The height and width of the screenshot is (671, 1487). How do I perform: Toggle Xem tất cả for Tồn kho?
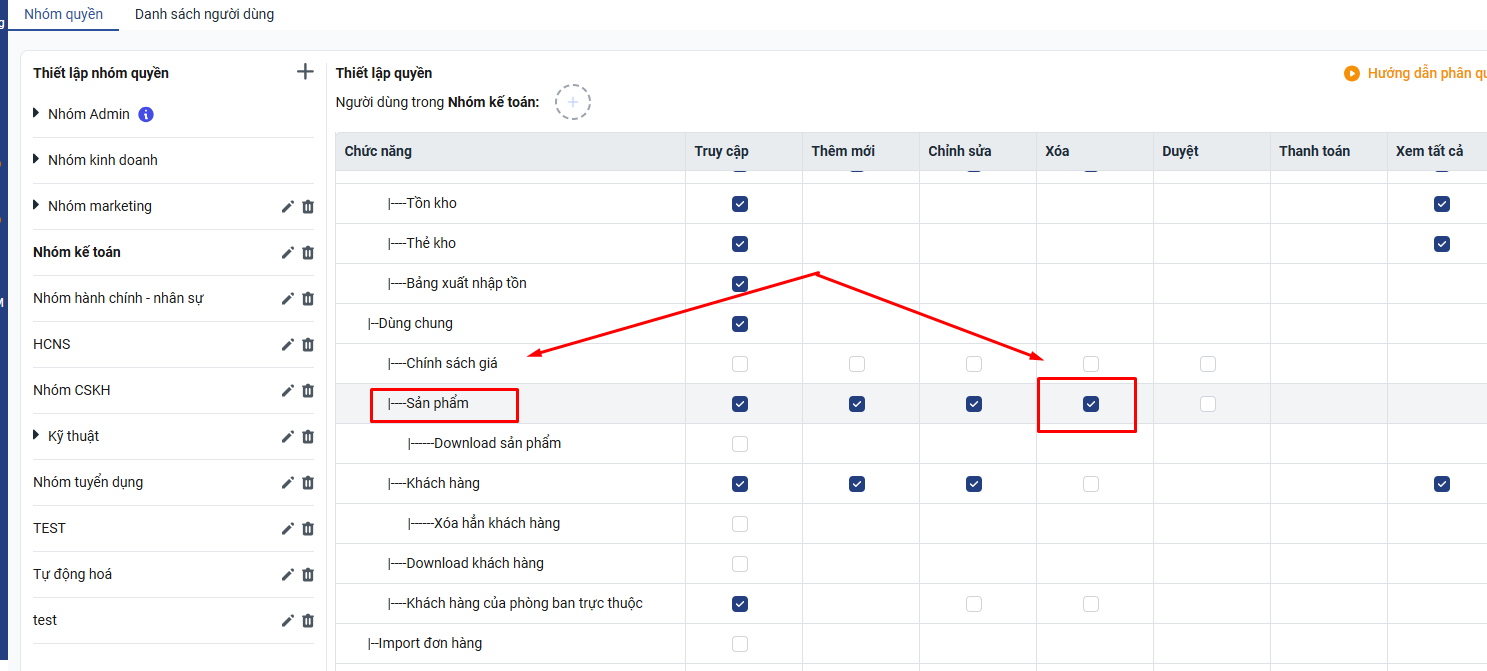1441,204
